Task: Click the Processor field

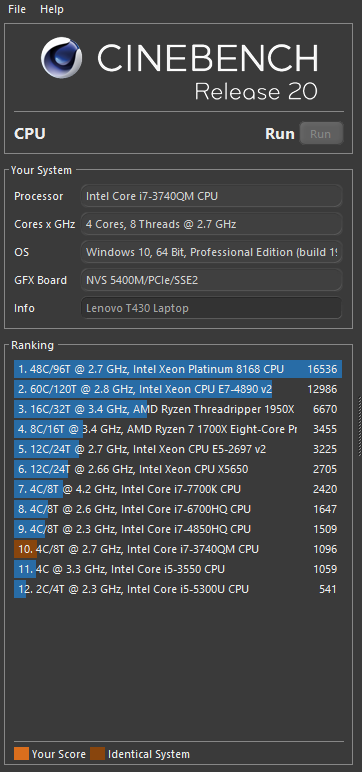Action: [x=211, y=196]
